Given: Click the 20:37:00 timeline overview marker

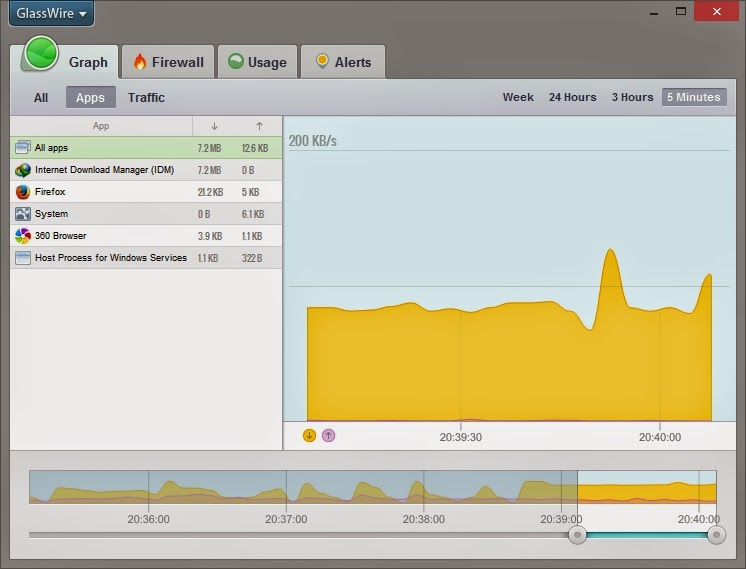Looking at the screenshot, I should coord(286,519).
